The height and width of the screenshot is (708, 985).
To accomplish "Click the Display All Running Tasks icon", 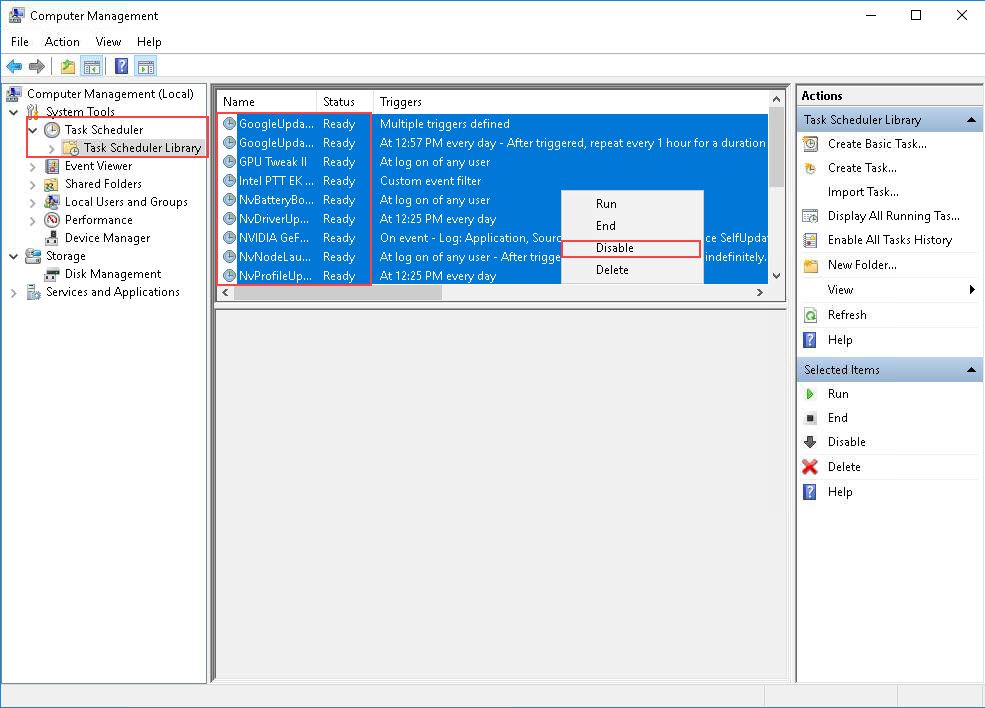I will point(811,216).
